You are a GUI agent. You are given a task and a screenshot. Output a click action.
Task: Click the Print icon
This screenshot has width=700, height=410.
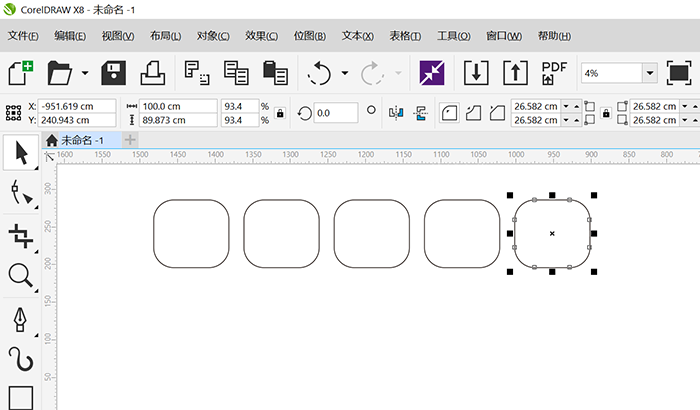[152, 73]
